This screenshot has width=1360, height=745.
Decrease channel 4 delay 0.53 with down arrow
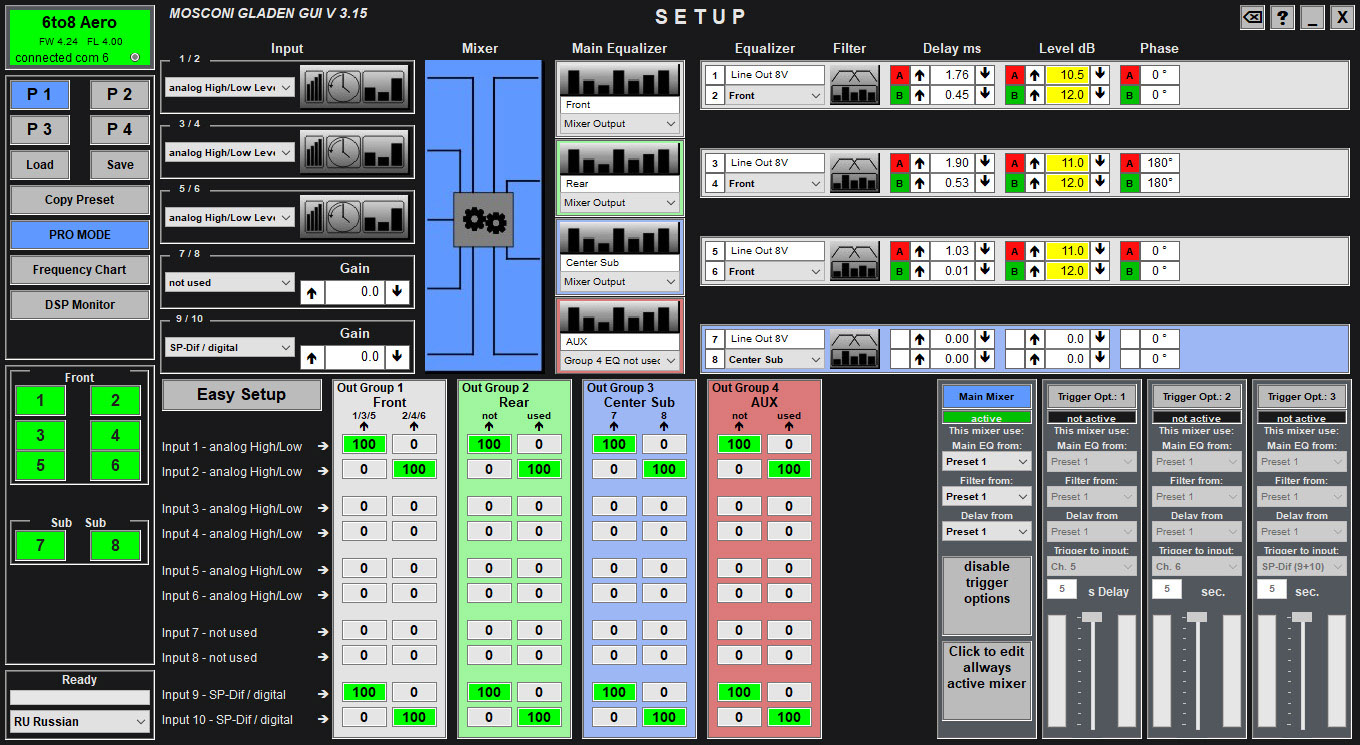(985, 183)
